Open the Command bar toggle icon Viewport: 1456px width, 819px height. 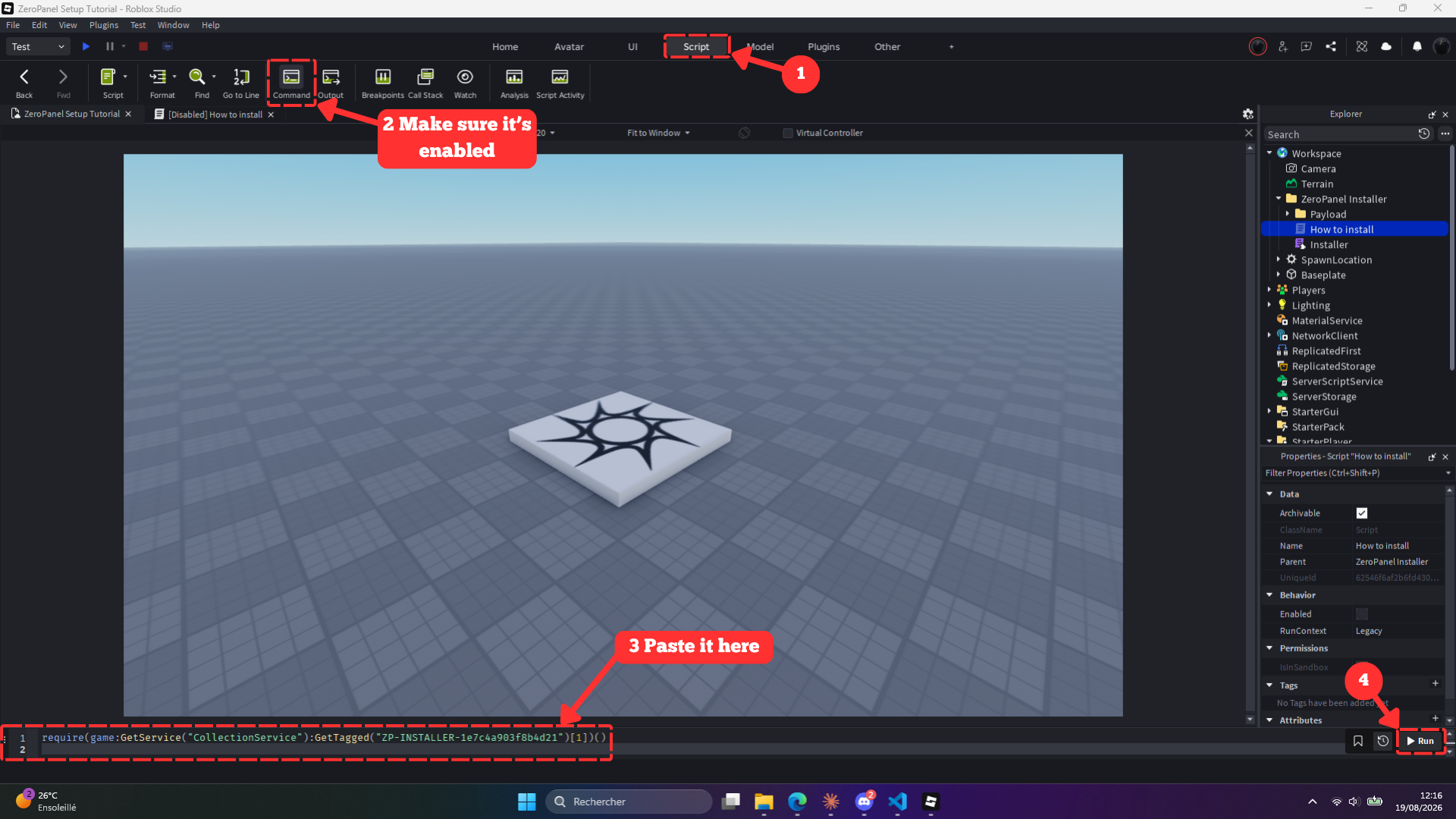coord(291,77)
